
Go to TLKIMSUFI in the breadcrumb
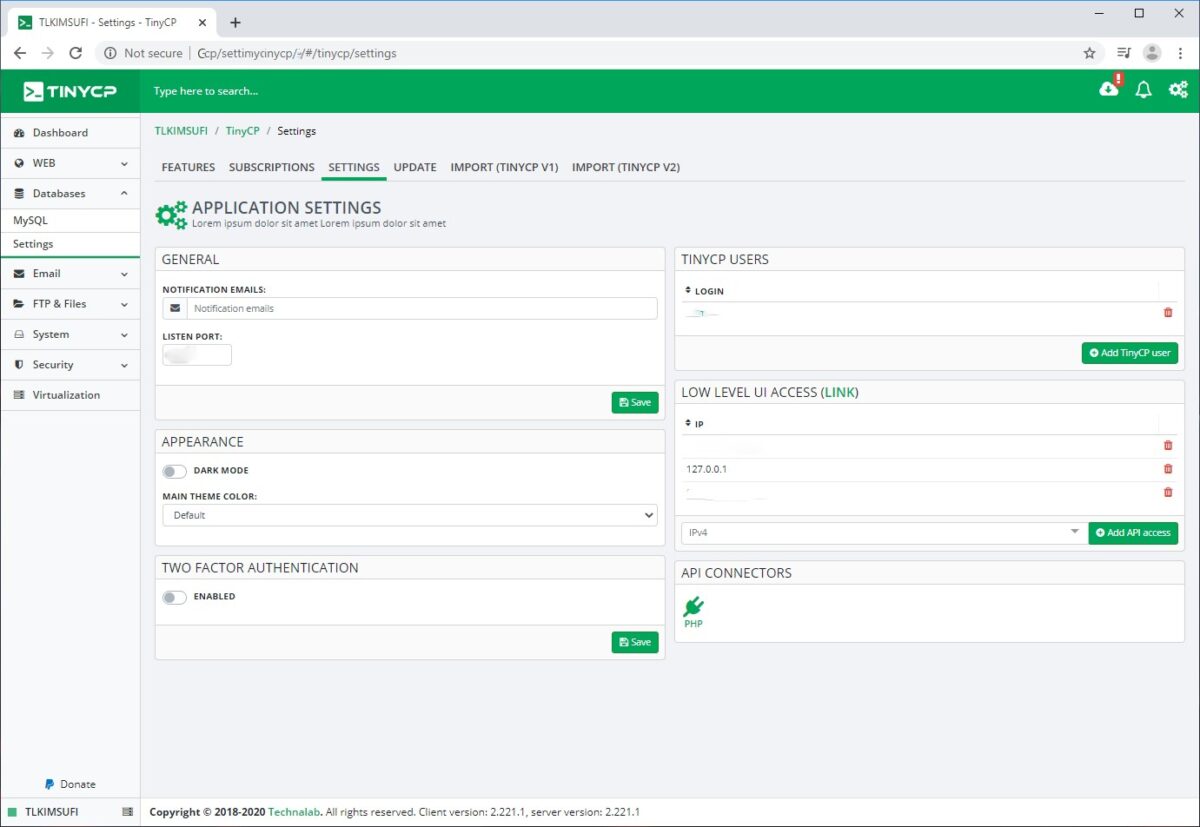pyautogui.click(x=181, y=131)
